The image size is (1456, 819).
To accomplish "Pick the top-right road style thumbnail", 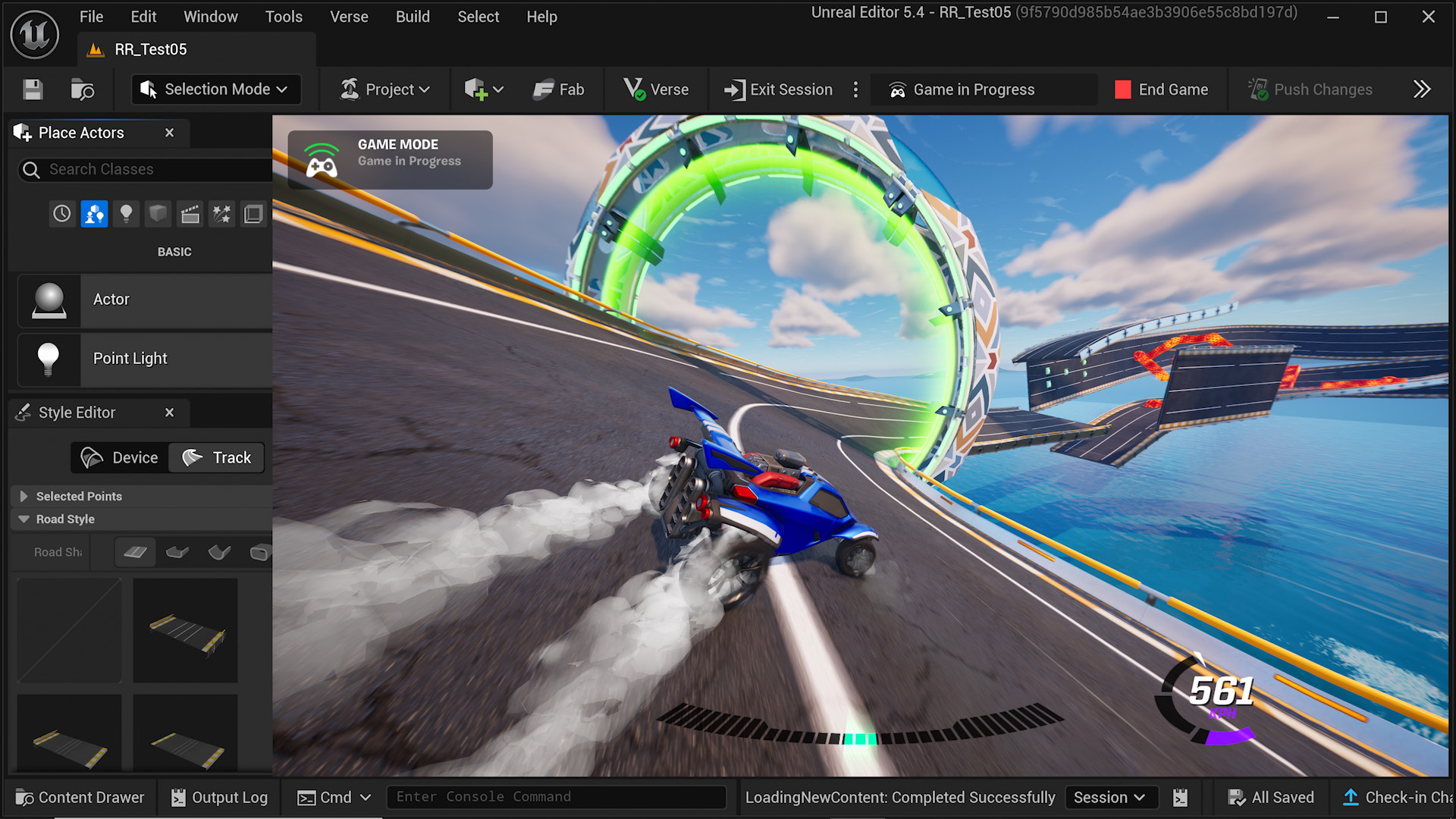I will [186, 631].
